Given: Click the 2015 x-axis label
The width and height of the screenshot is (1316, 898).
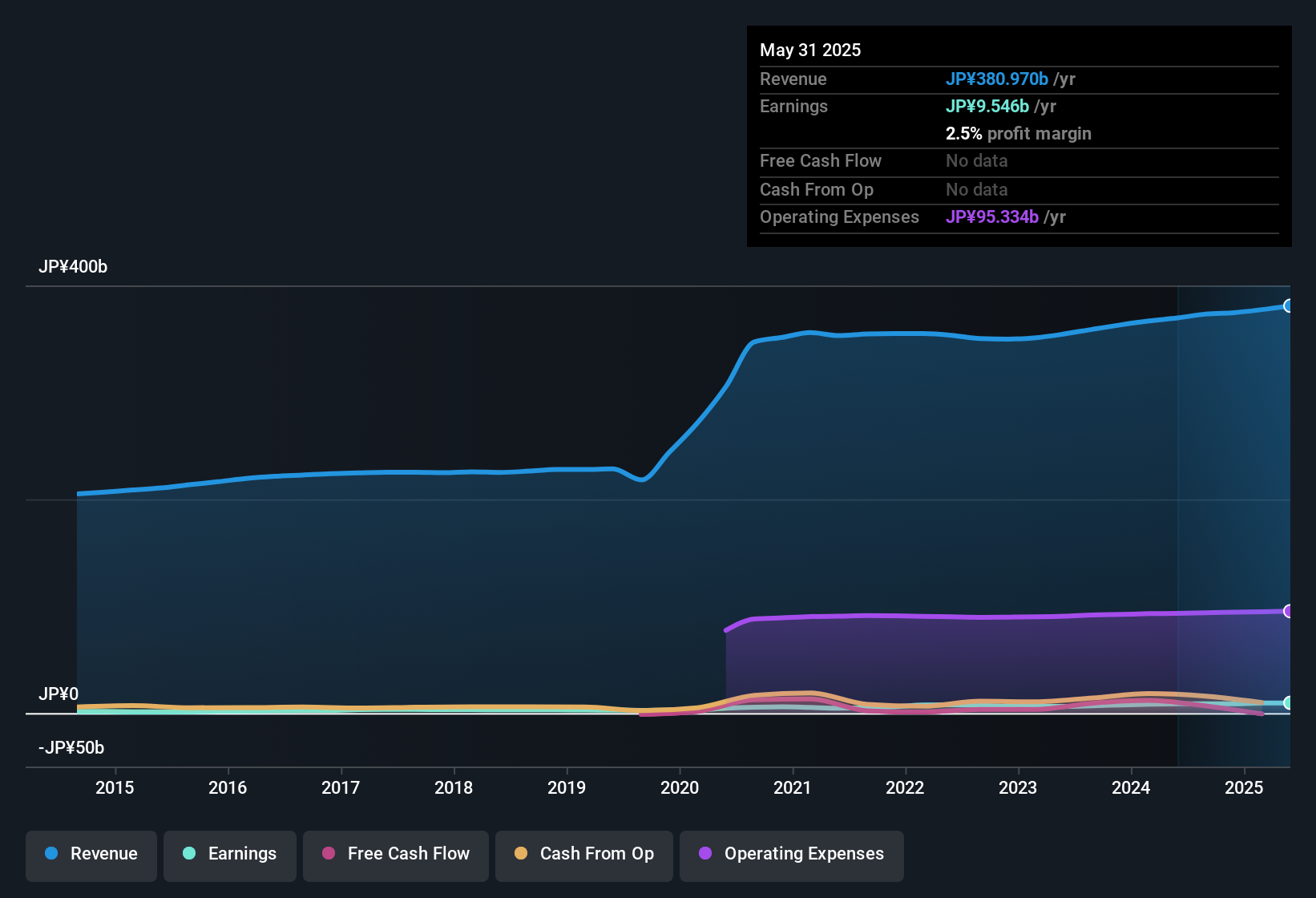Looking at the screenshot, I should coord(115,787).
